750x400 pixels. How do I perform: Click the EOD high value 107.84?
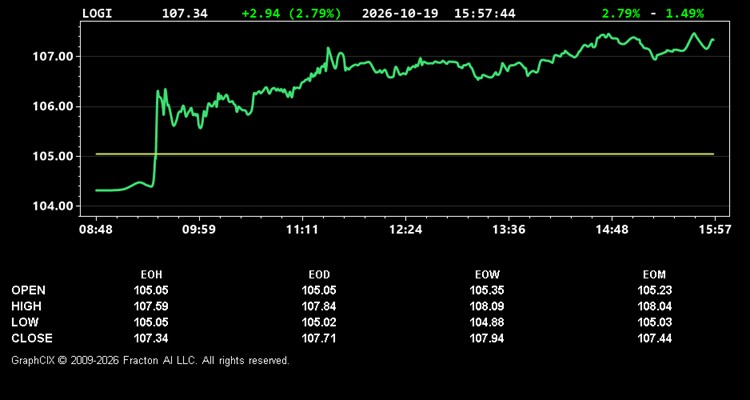319,306
